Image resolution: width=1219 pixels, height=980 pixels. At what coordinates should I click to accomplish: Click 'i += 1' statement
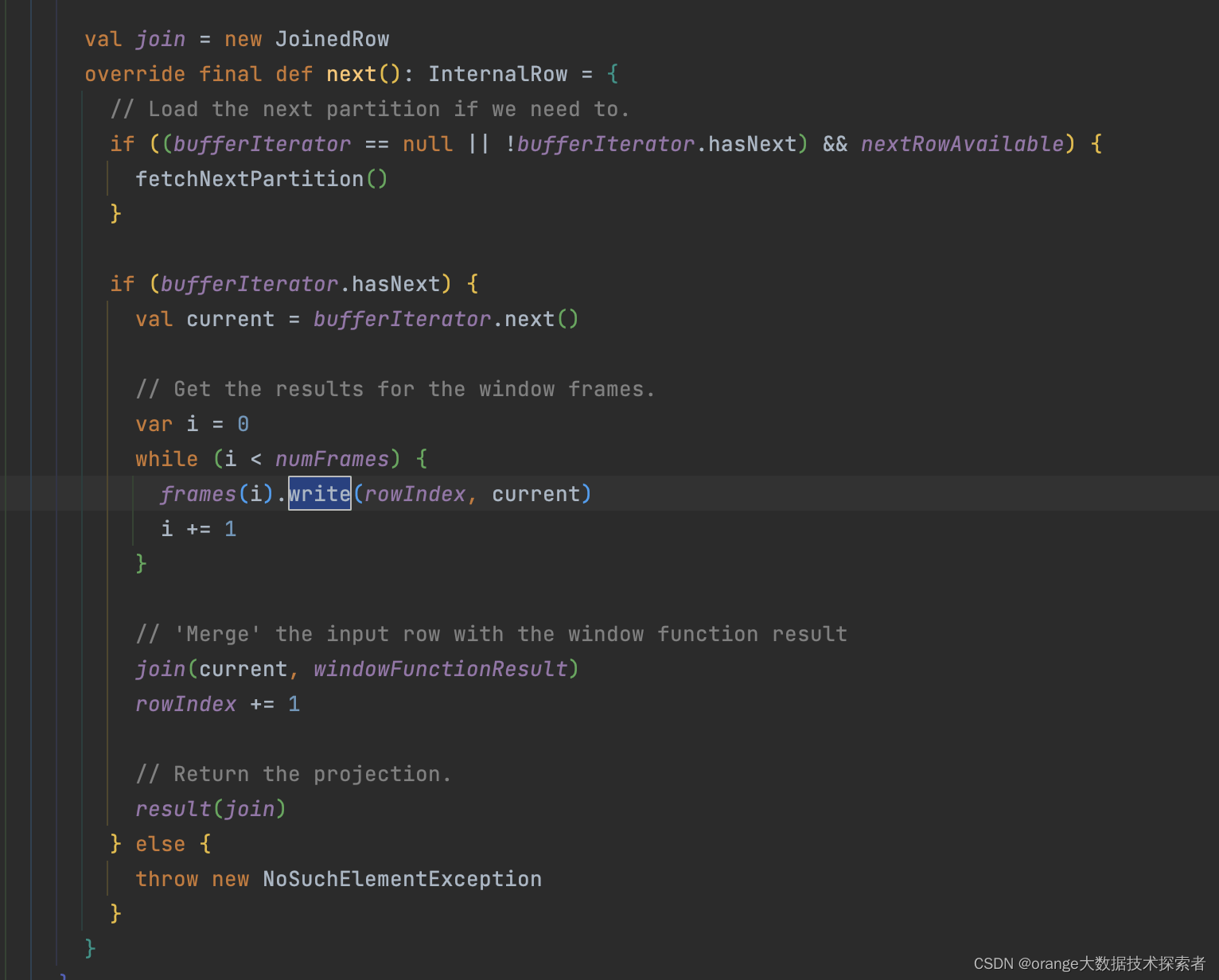199,529
